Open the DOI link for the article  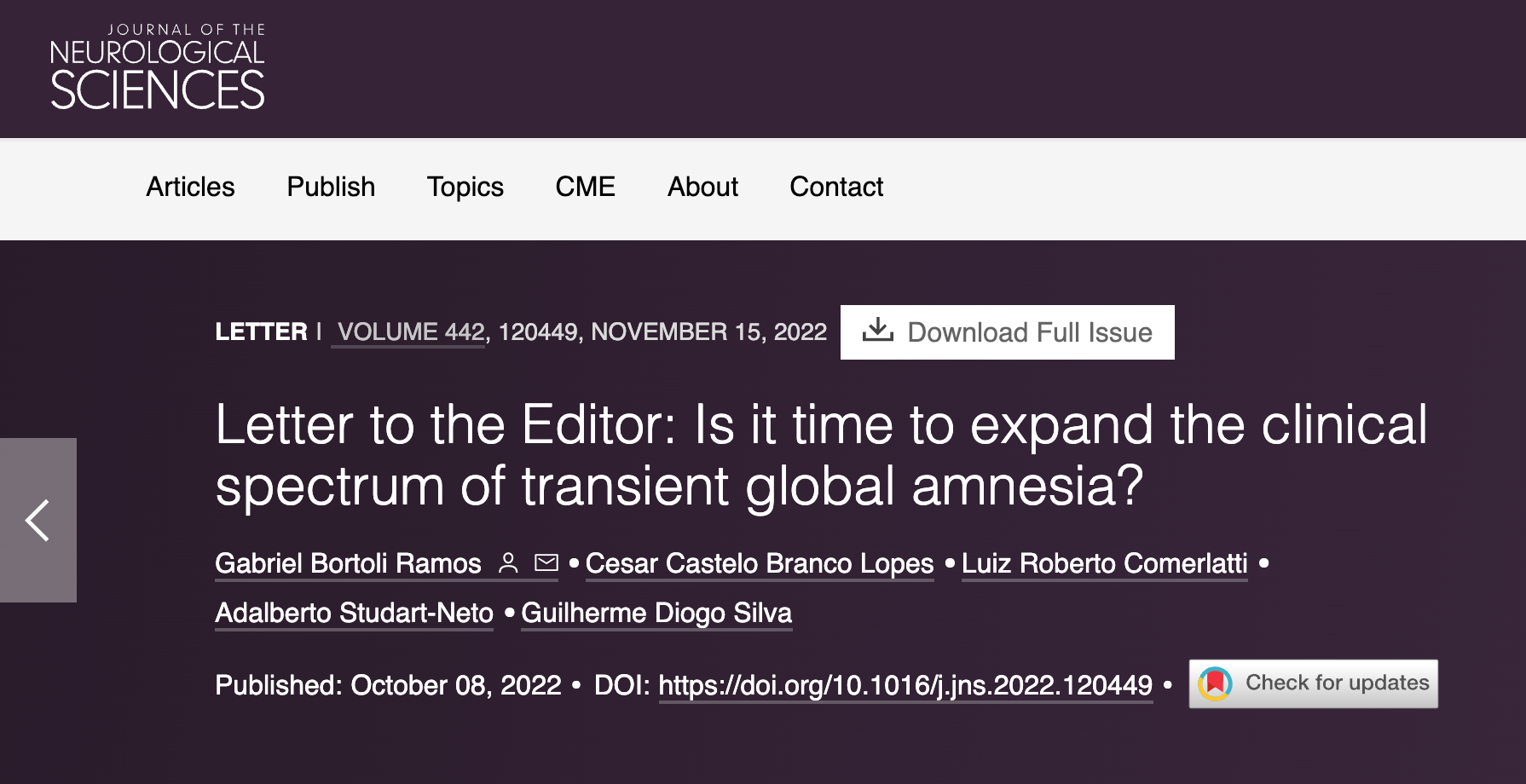[x=905, y=685]
